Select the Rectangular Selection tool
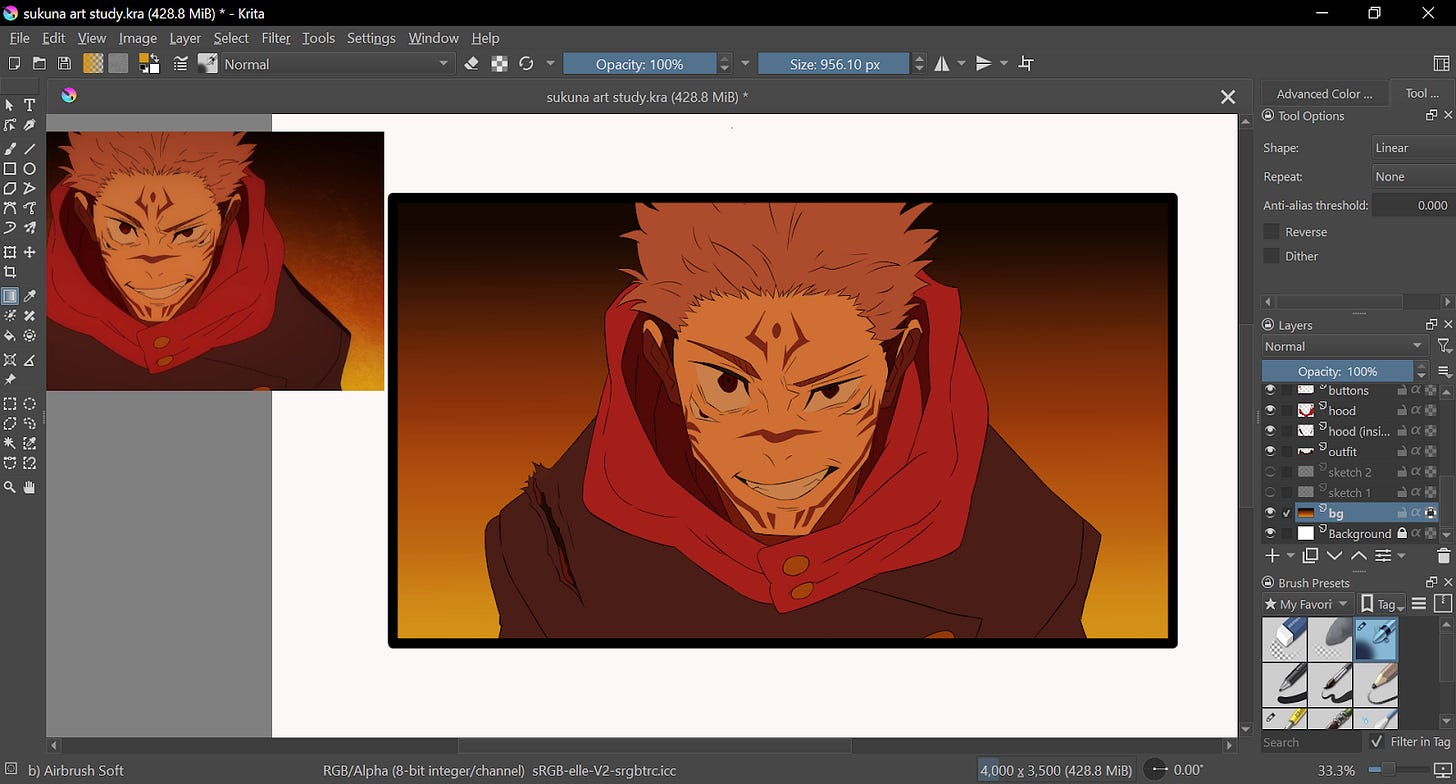The image size is (1456, 784). [x=10, y=404]
